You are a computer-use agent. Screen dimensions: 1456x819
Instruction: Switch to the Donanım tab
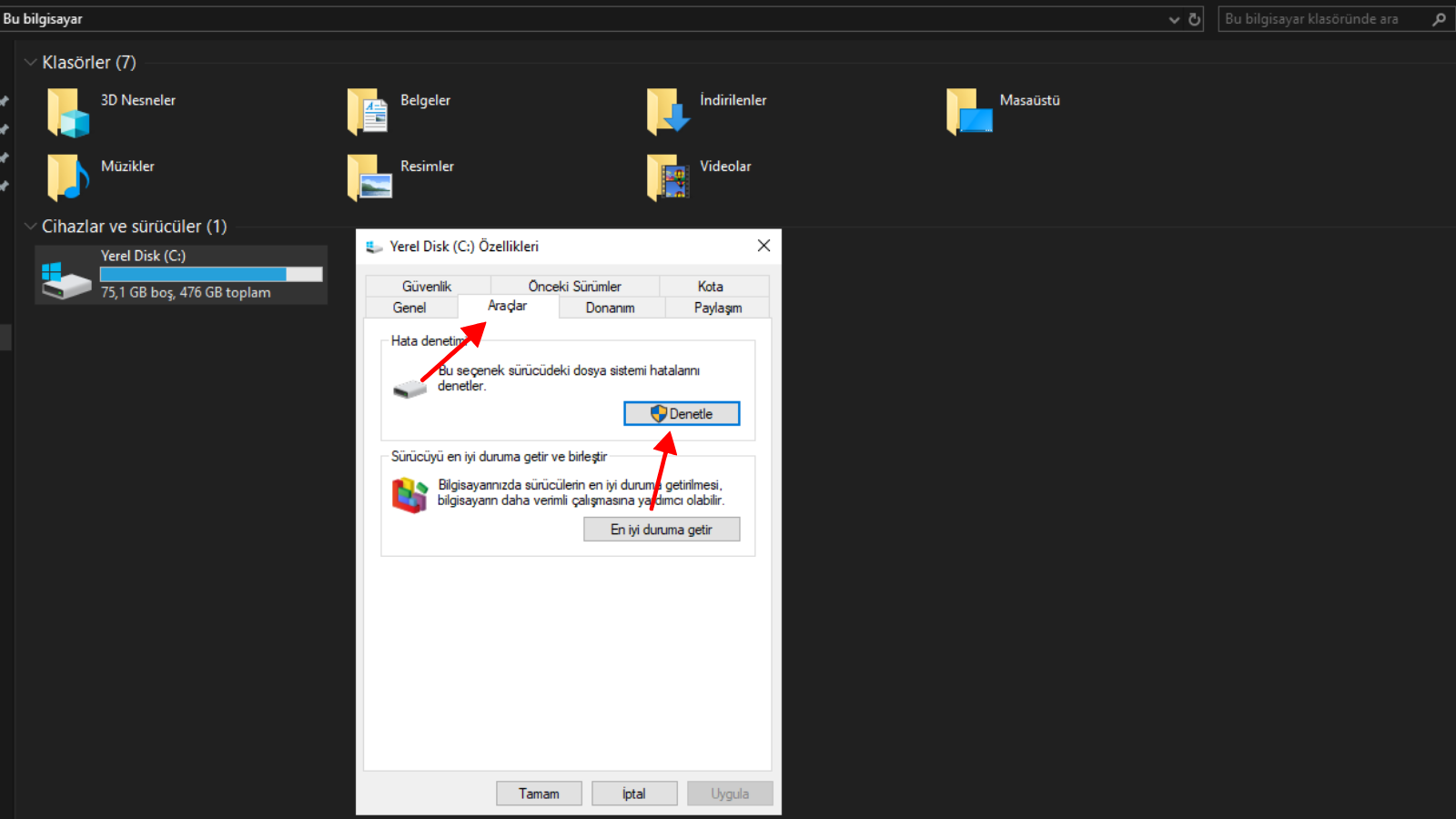tap(610, 308)
